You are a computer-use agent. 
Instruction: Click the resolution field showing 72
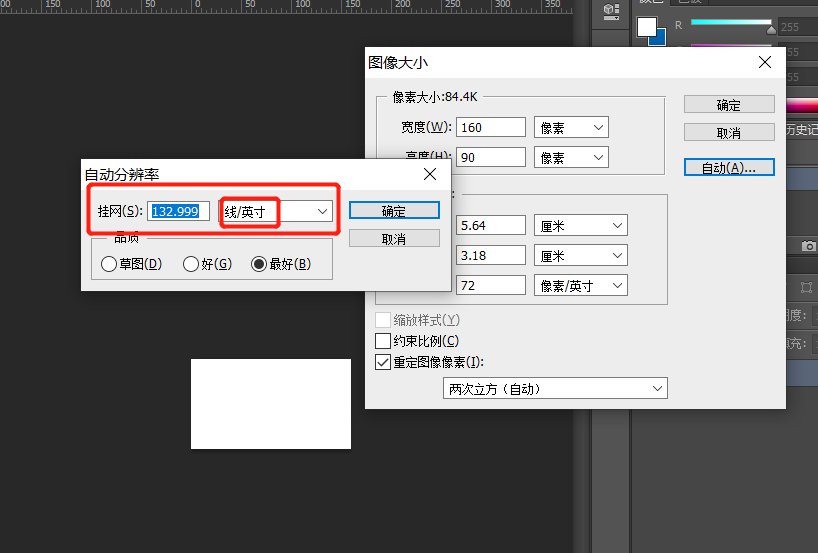point(490,285)
